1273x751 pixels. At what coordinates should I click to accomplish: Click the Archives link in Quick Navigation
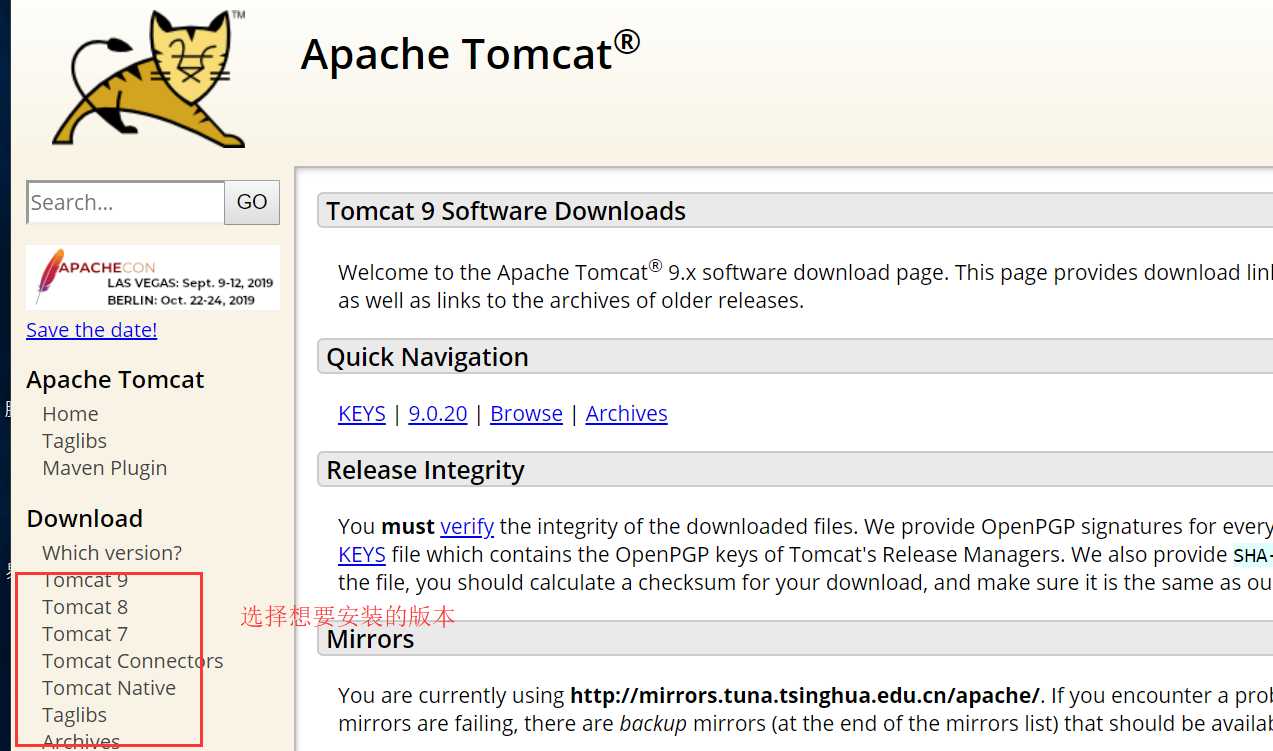pos(627,414)
